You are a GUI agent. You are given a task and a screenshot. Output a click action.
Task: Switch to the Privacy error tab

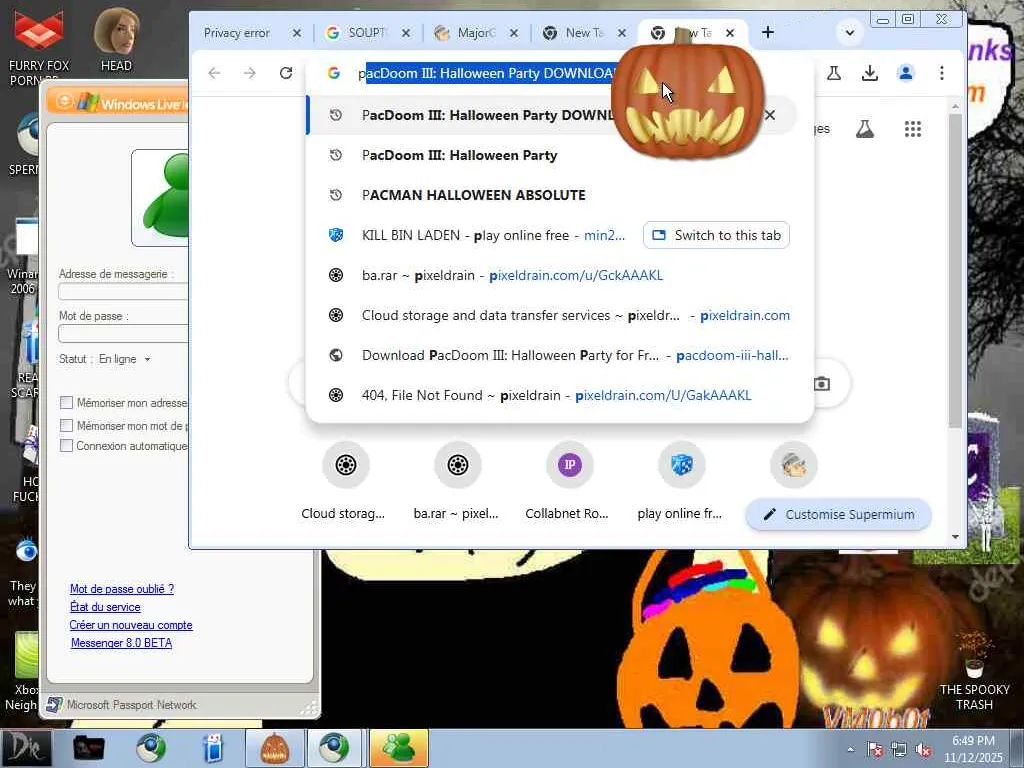pyautogui.click(x=237, y=33)
